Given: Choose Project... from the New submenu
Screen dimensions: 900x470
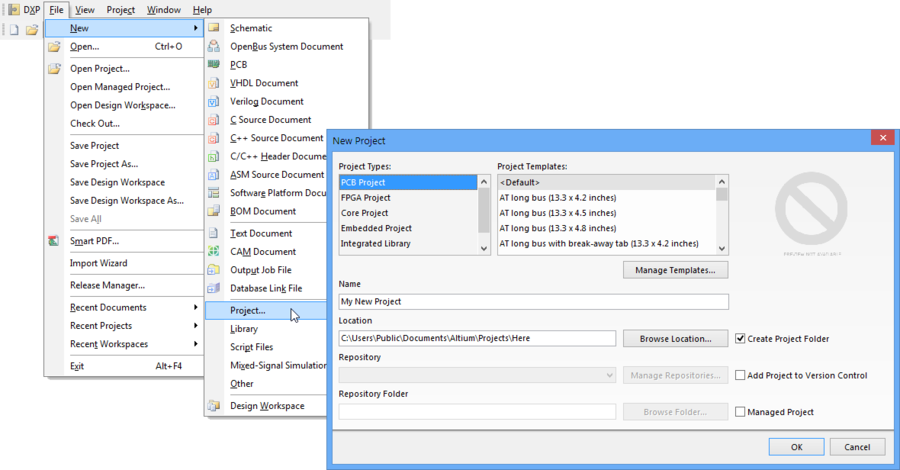Looking at the screenshot, I should tap(266, 310).
